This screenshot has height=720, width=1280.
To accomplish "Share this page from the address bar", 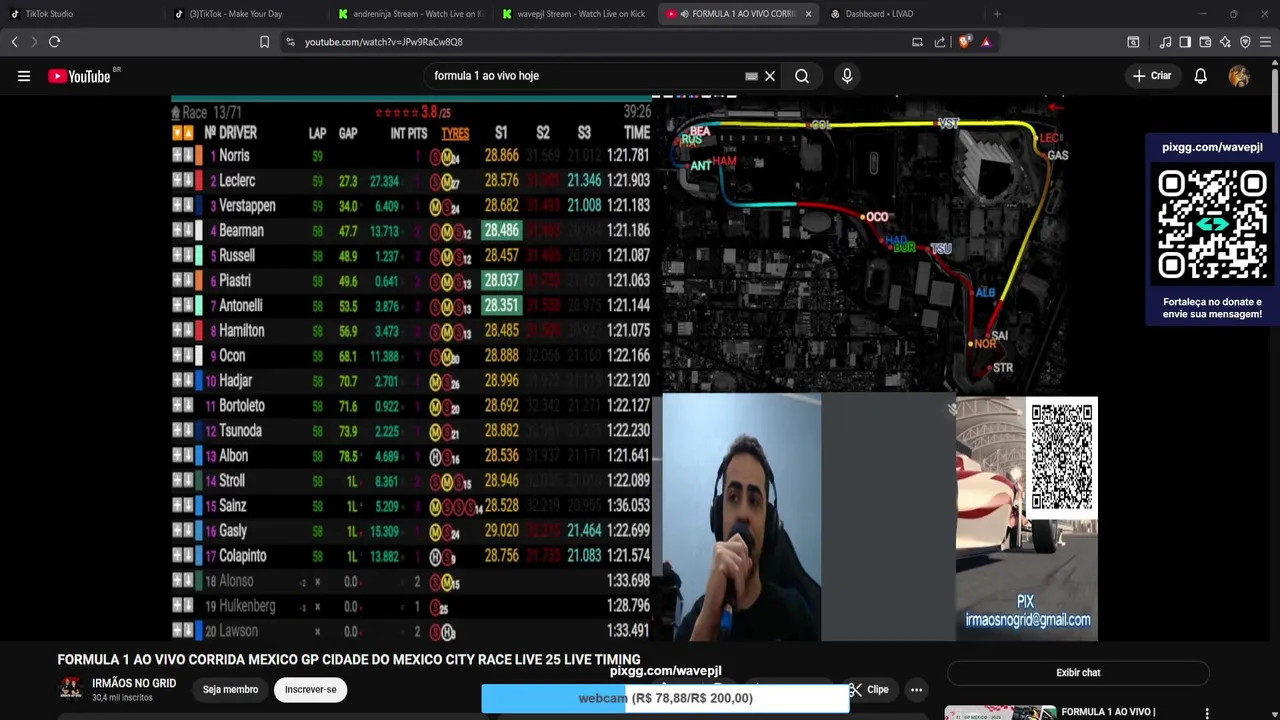I will [x=940, y=42].
